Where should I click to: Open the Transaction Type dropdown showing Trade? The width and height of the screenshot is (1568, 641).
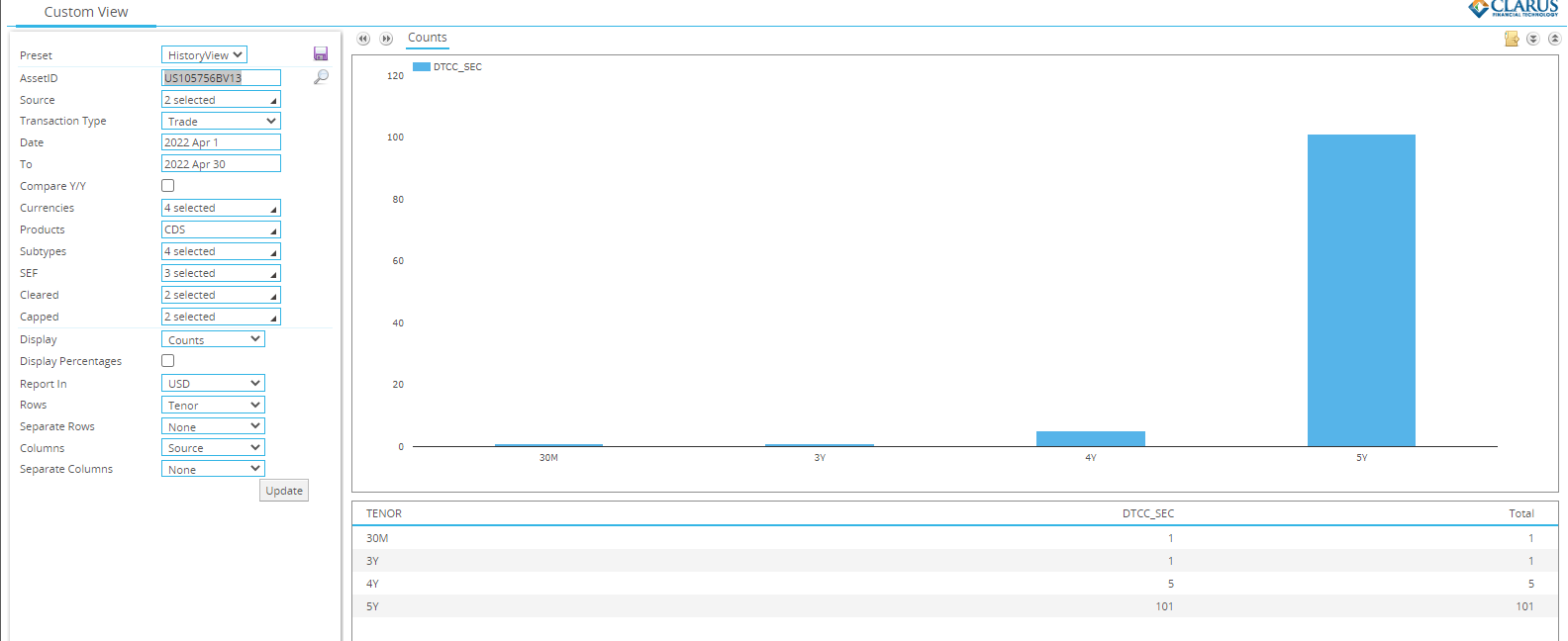click(x=221, y=121)
